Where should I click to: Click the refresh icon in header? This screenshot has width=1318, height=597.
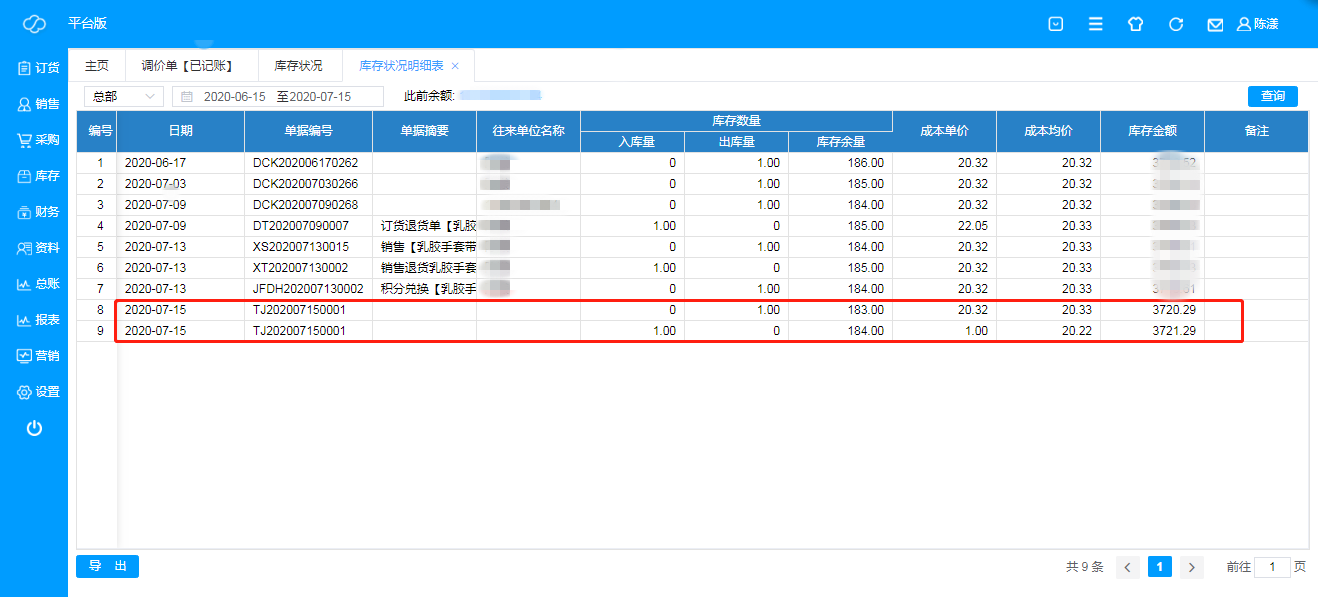1176,24
